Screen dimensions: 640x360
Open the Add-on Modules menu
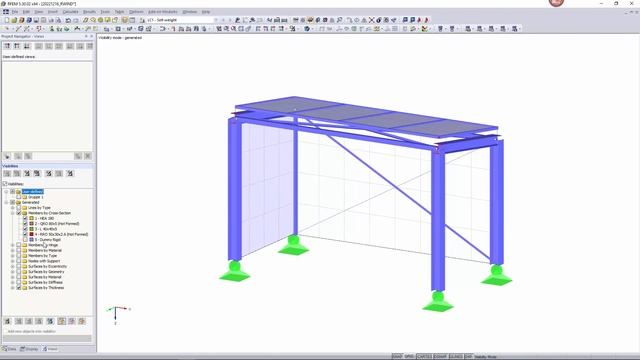point(163,12)
